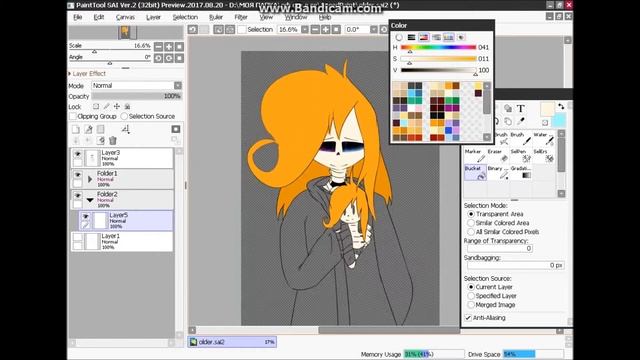Image resolution: width=640 pixels, height=360 pixels.
Task: Open the Edit menu
Action: click(99, 17)
